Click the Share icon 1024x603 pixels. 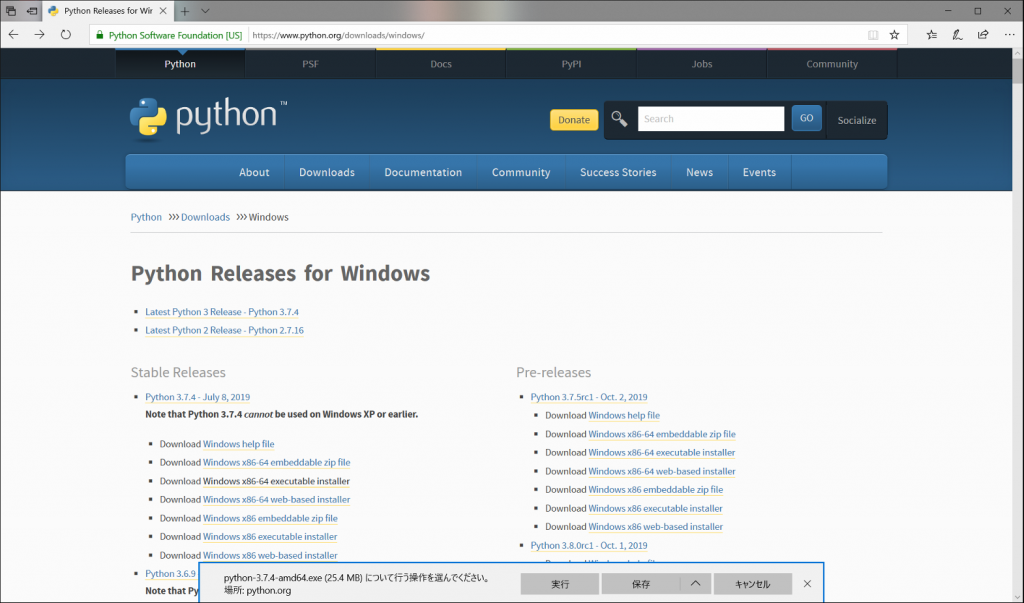click(981, 33)
